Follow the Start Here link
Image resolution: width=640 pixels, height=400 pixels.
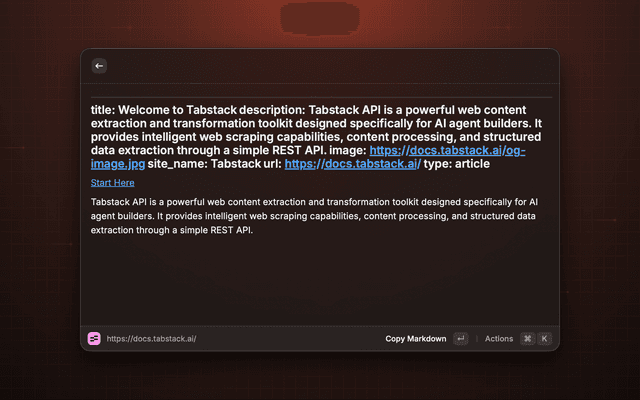click(112, 183)
